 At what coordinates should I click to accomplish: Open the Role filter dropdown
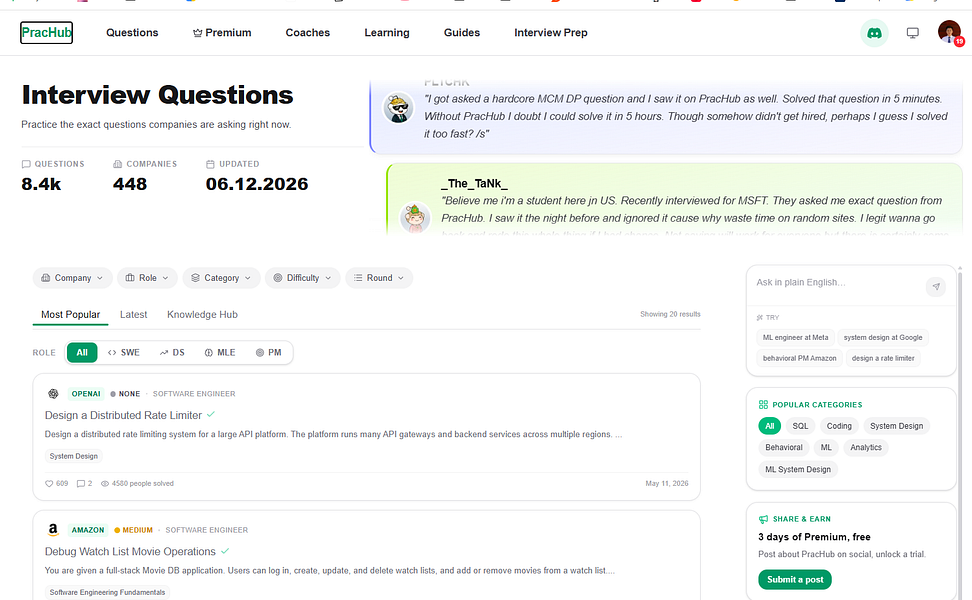coord(147,278)
